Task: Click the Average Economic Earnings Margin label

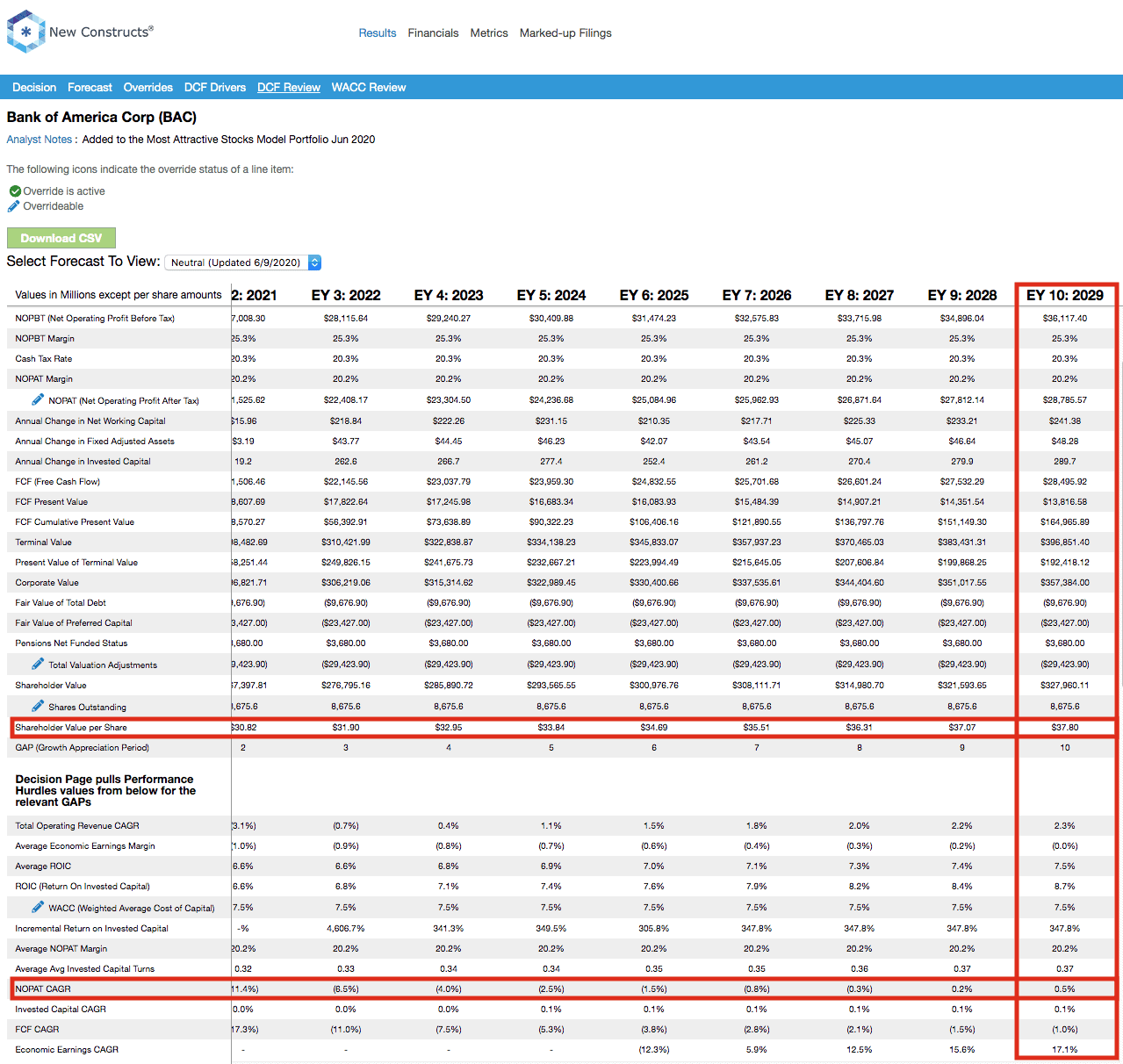Action: click(85, 846)
